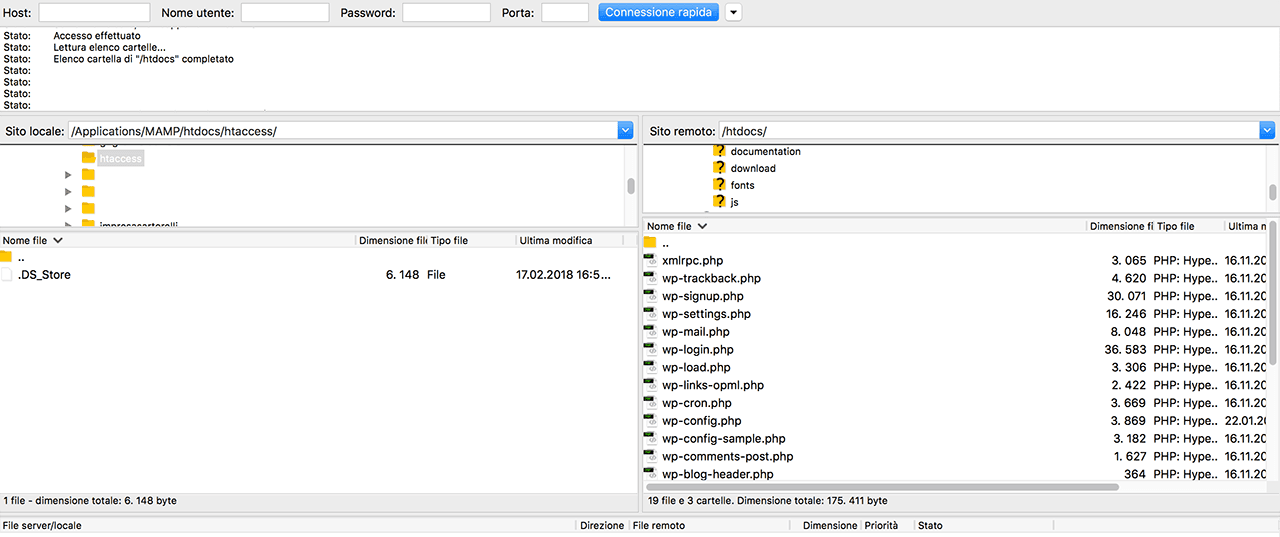Click the File server/locale queue column header

(288, 525)
